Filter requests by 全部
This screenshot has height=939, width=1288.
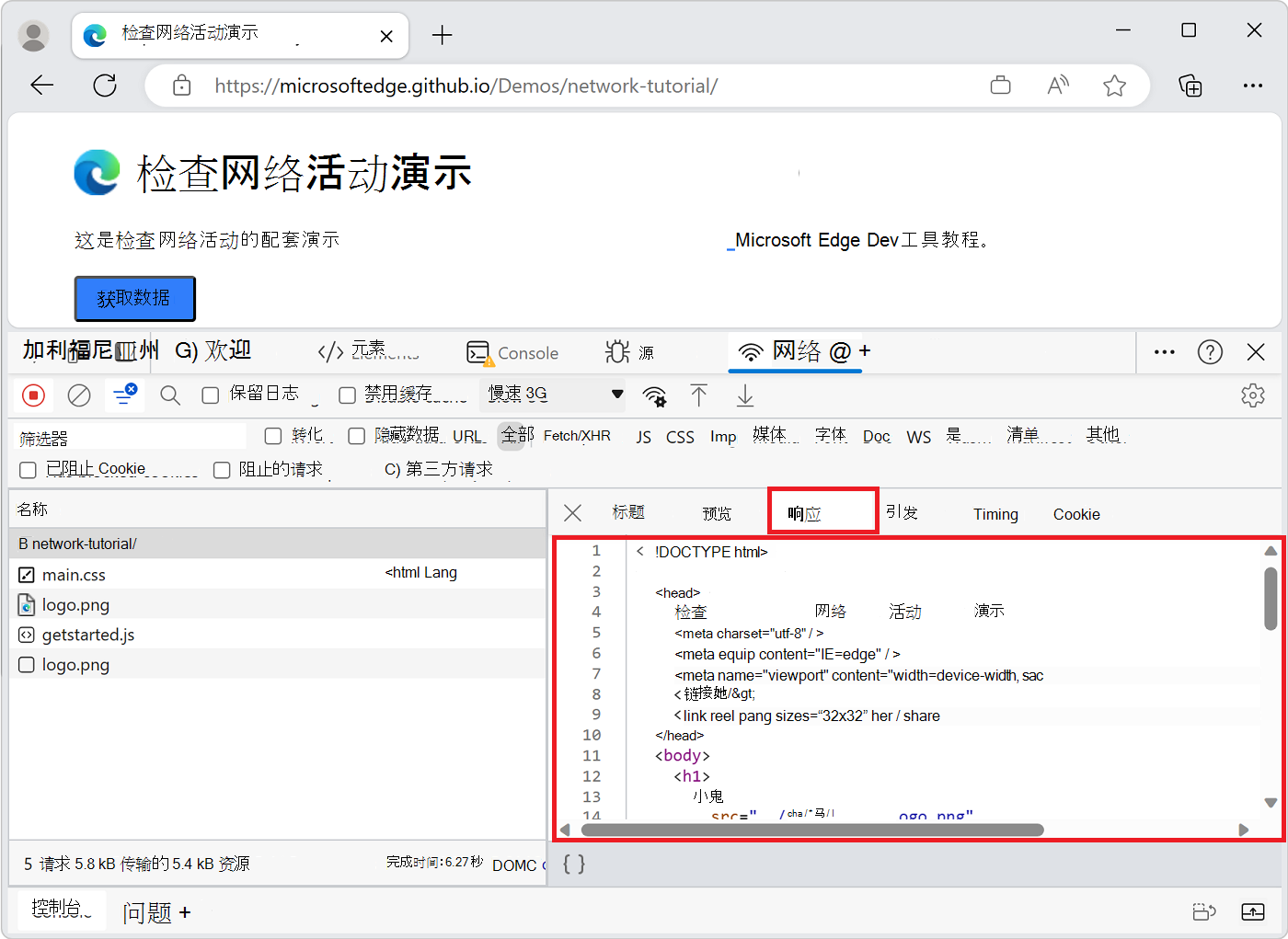click(518, 434)
